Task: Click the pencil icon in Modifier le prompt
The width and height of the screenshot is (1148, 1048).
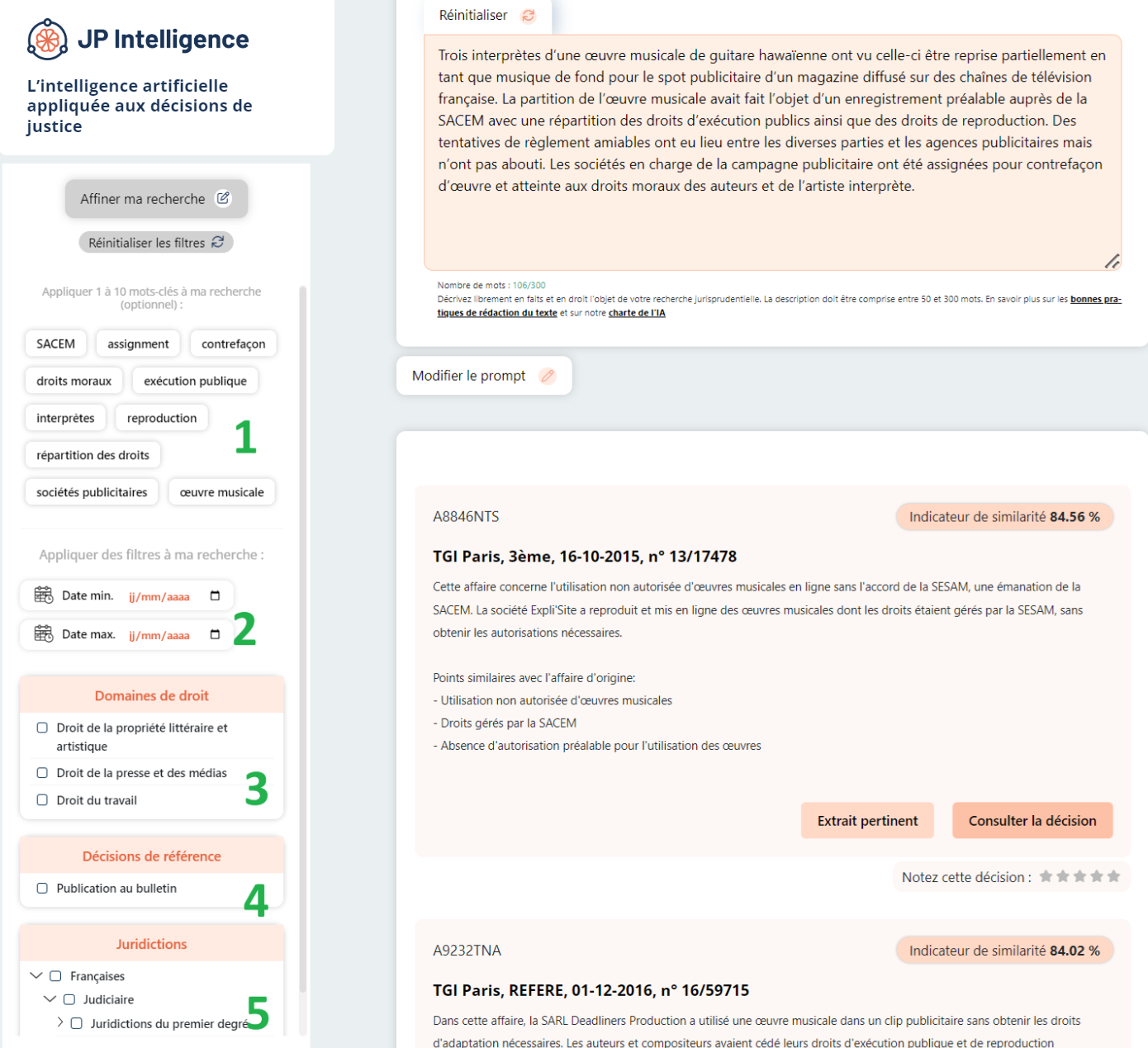Action: 548,376
